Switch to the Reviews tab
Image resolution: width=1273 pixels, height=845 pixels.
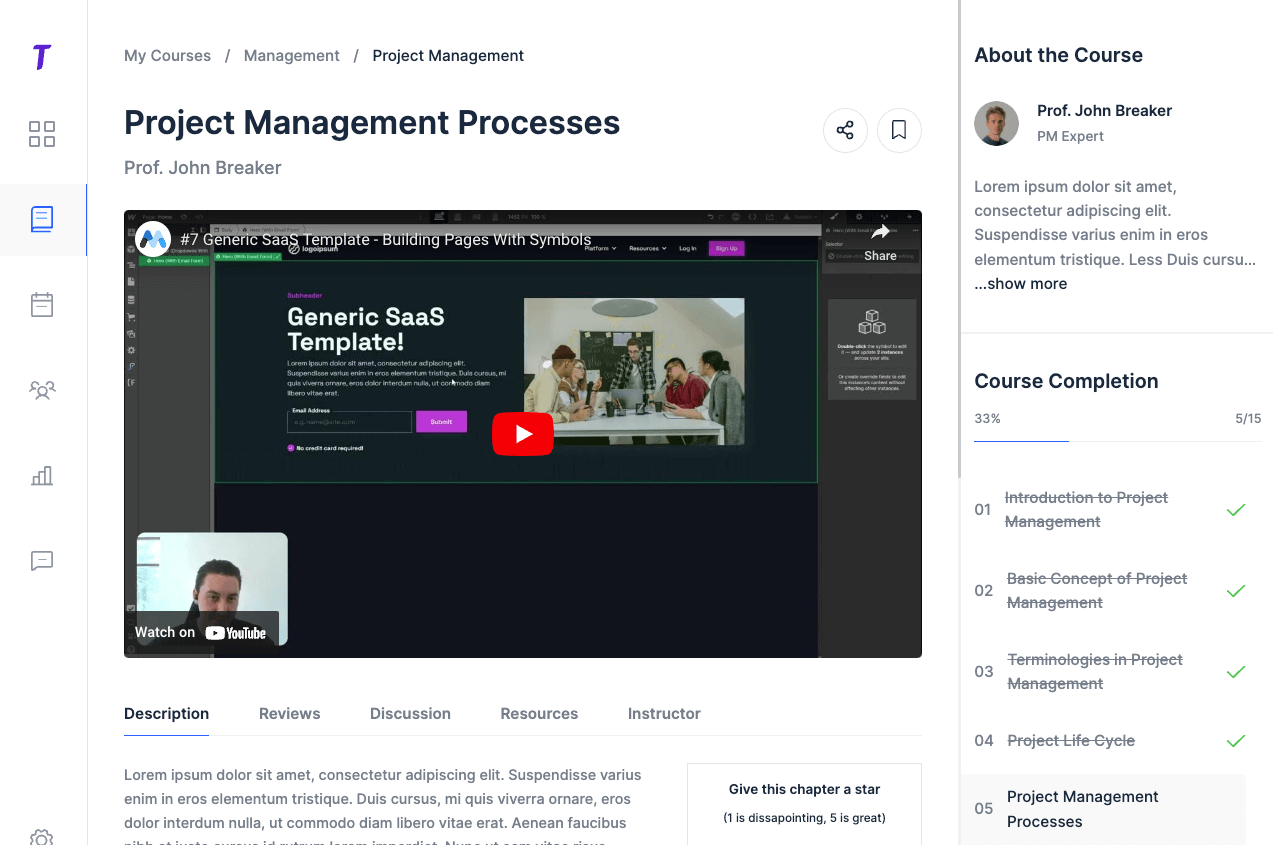point(289,713)
